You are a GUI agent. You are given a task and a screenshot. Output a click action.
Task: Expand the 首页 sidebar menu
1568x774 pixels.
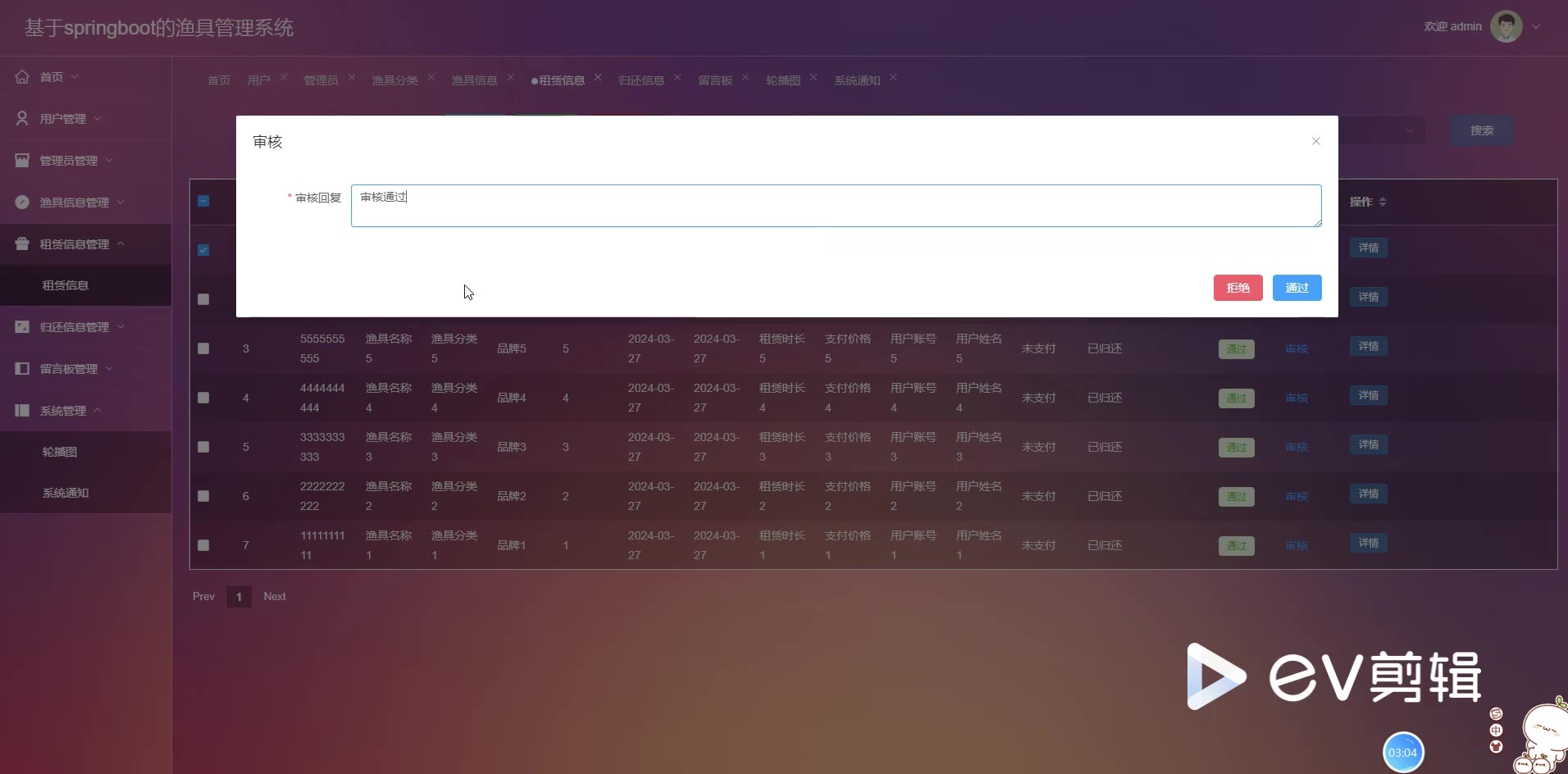point(75,76)
